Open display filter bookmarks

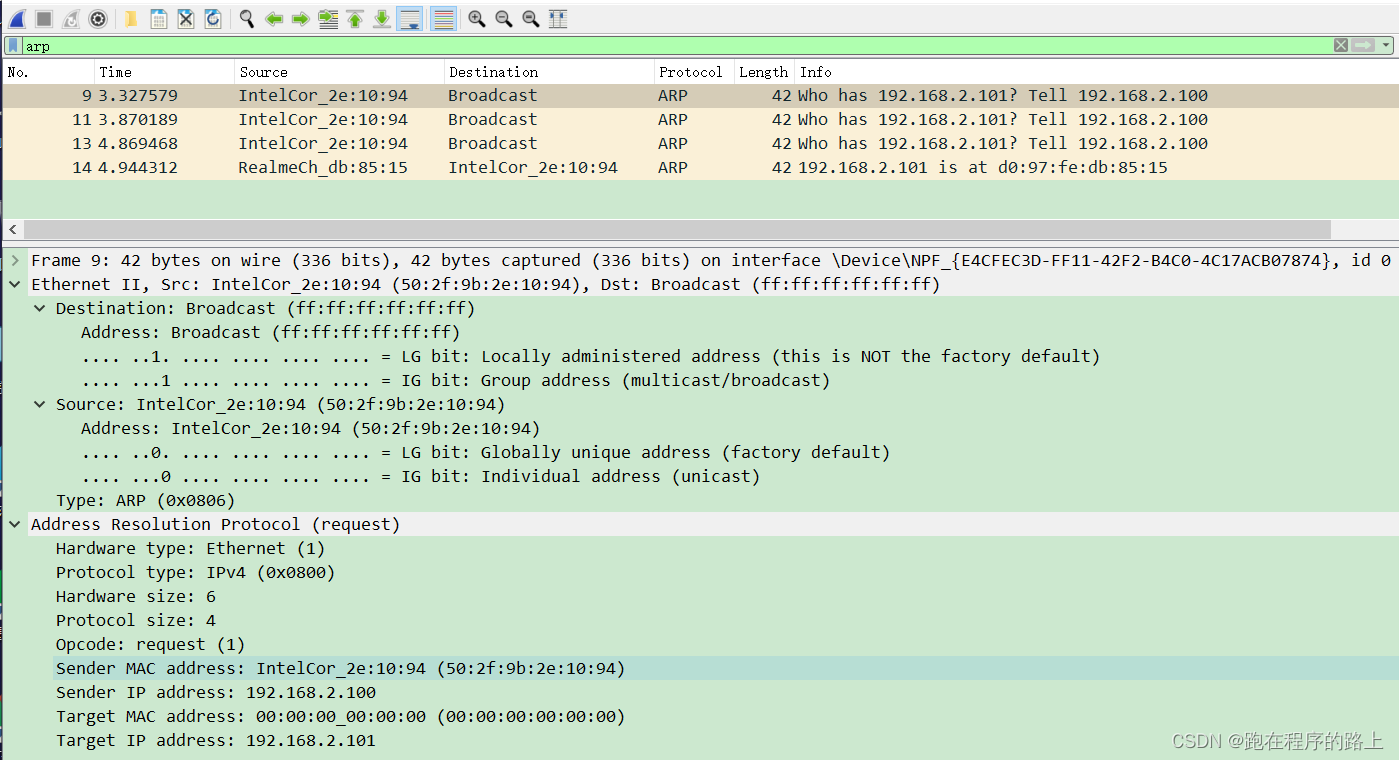(13, 46)
